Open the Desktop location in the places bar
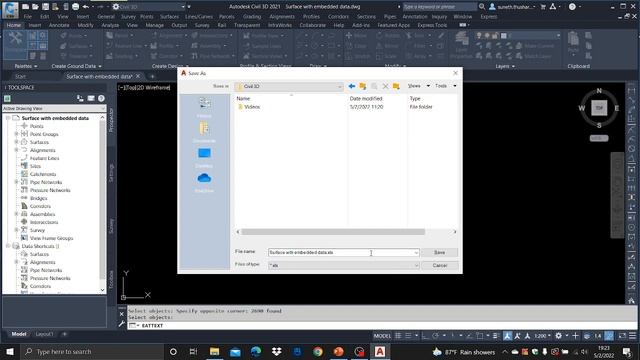 tap(204, 158)
